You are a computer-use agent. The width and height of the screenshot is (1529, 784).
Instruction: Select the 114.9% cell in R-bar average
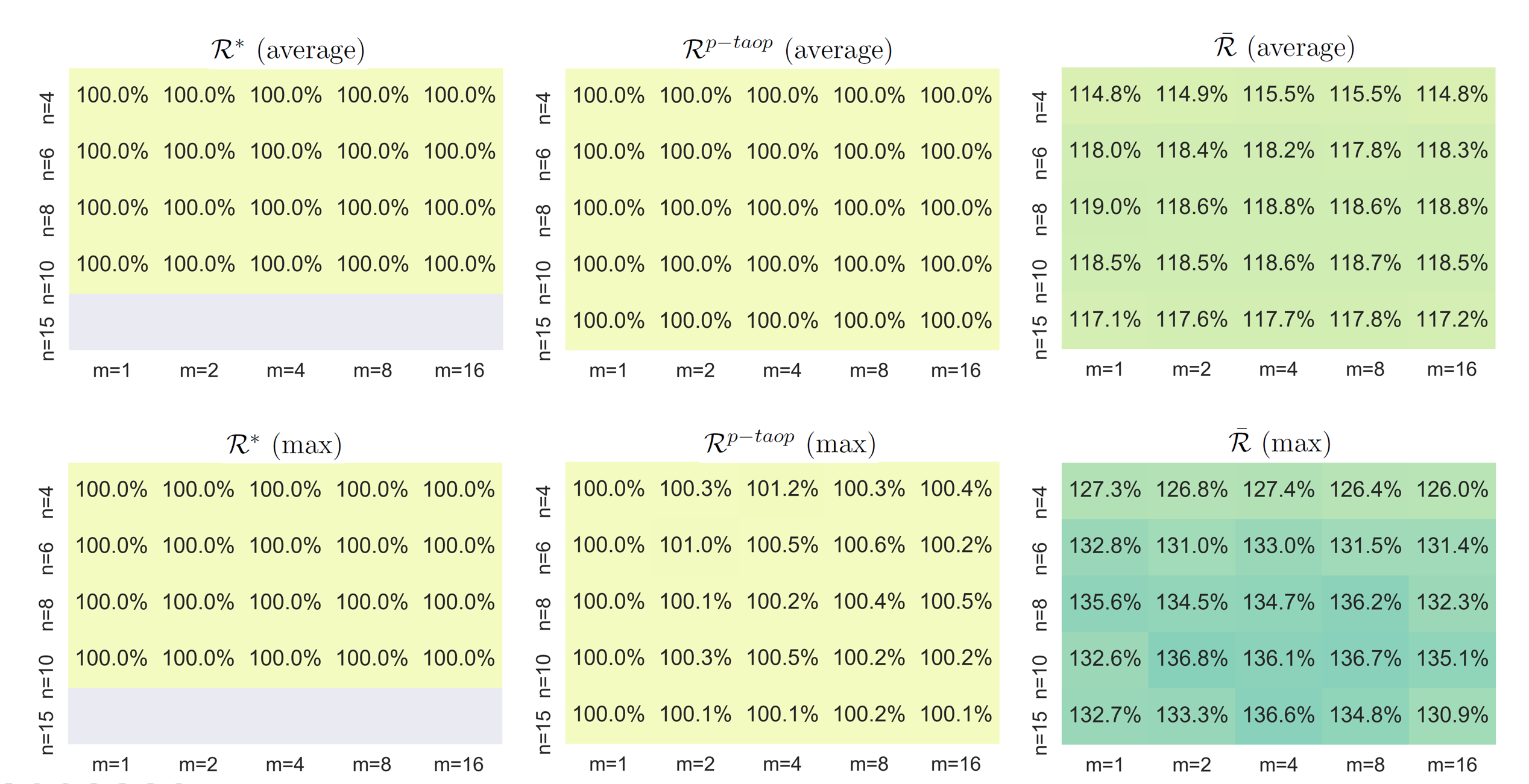pos(1191,95)
